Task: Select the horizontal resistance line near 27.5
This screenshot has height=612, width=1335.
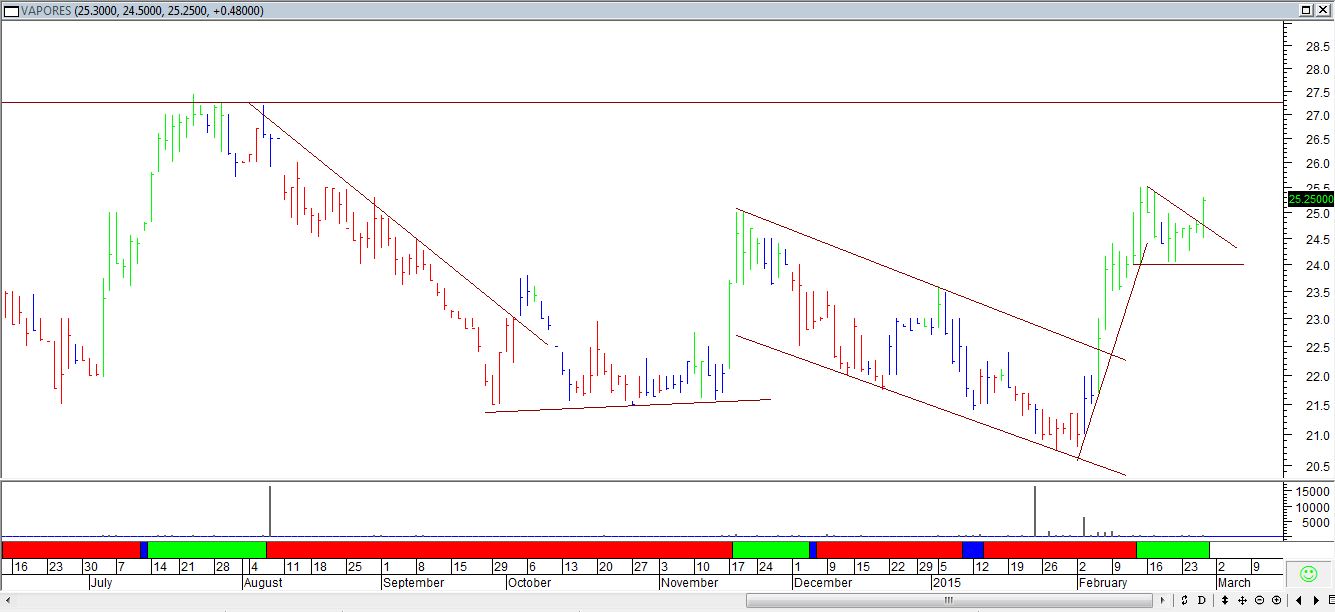Action: coord(640,102)
